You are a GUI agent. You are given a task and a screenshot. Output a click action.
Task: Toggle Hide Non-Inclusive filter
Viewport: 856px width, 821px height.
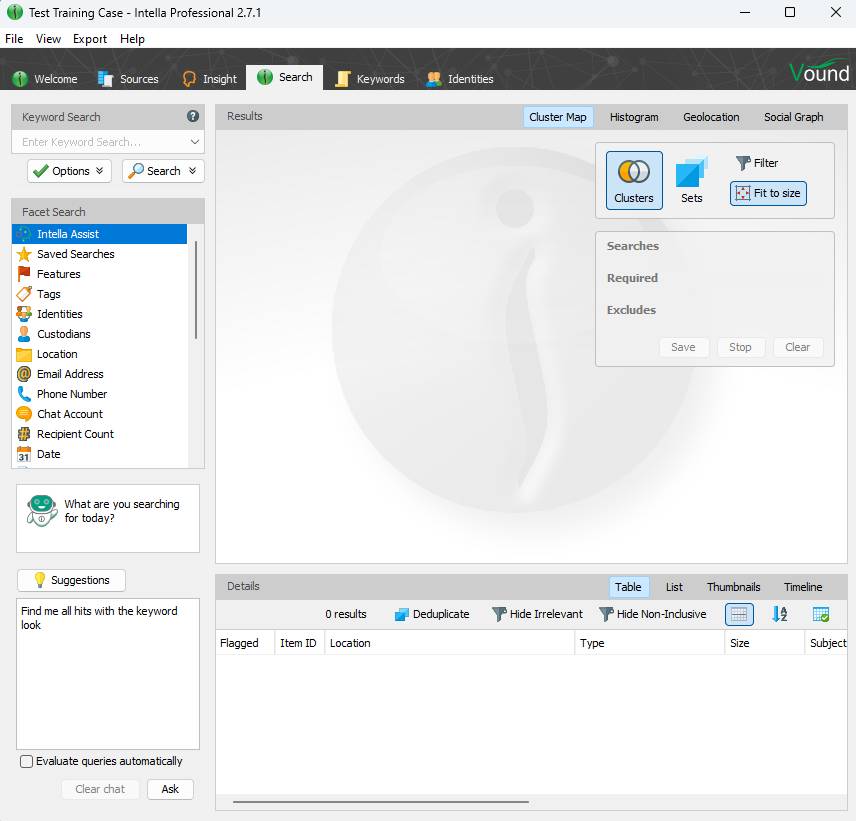tap(653, 614)
